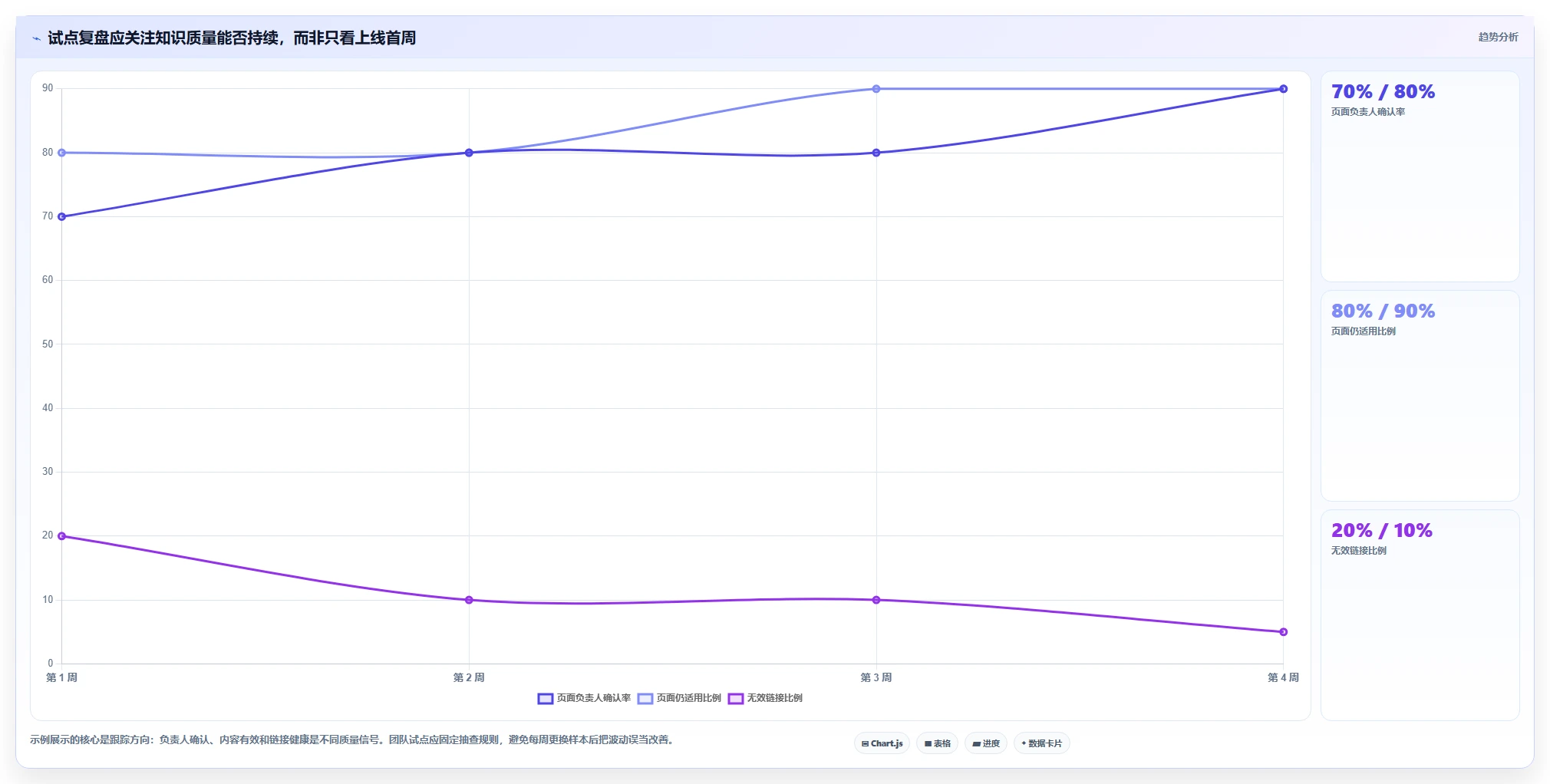Click the 第 3 周 data point at 90
Screen dimensions: 1550x784
[x=876, y=89]
